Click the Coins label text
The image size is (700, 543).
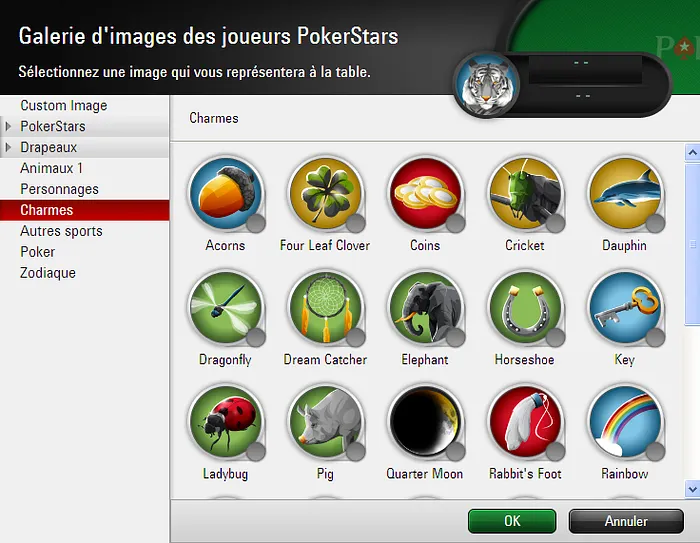point(425,245)
